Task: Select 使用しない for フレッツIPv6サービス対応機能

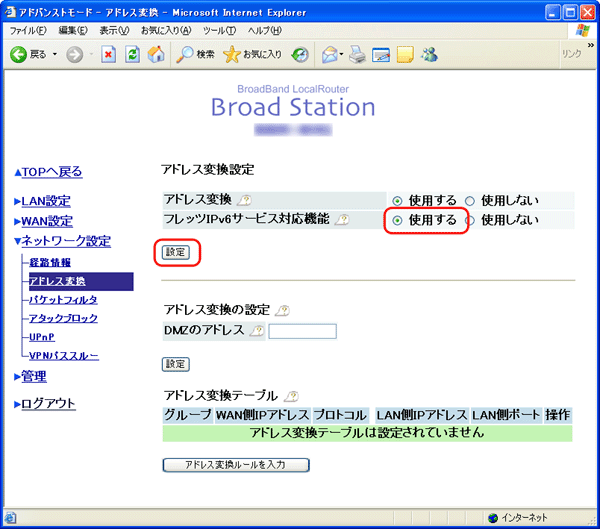Action: [x=470, y=220]
